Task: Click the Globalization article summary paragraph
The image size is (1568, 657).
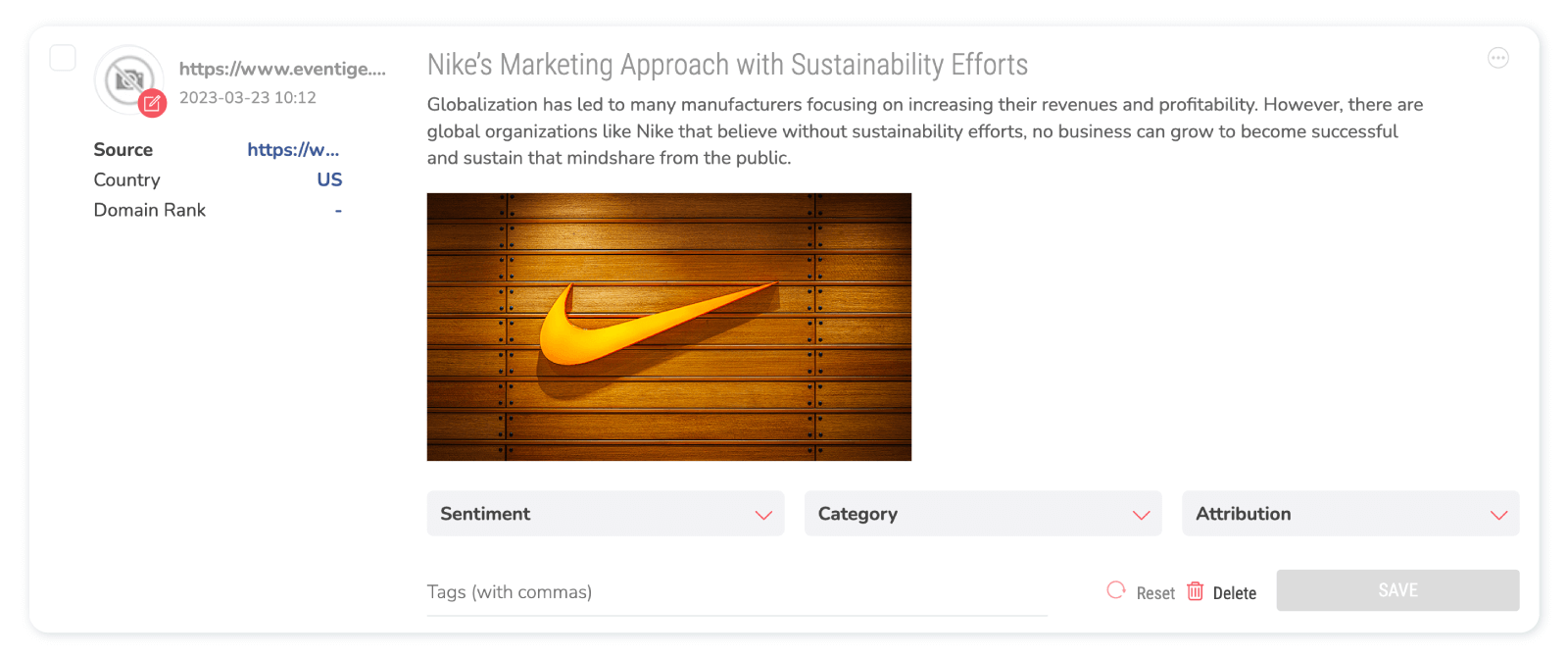Action: pos(925,131)
